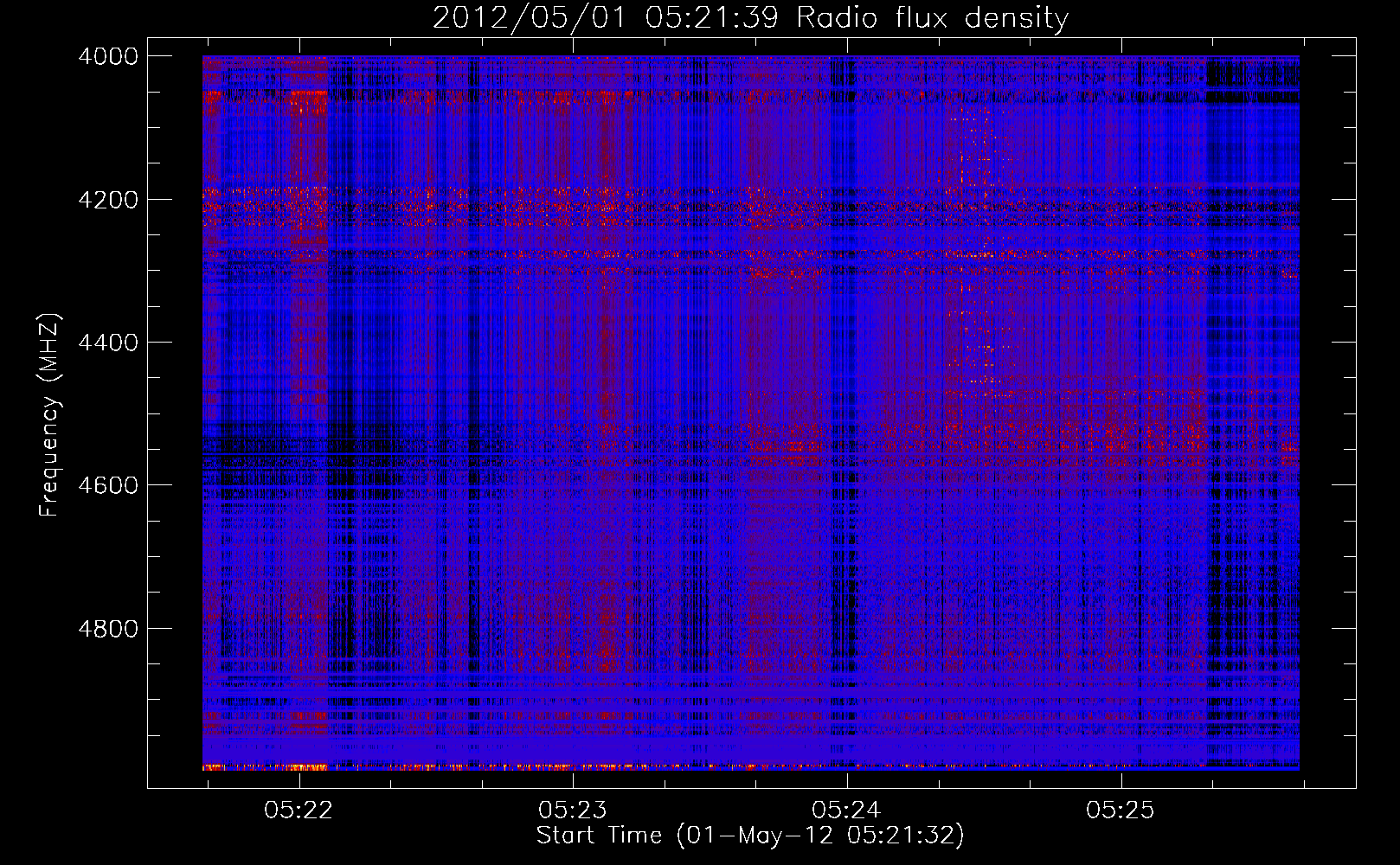Image resolution: width=1400 pixels, height=865 pixels.
Task: Select the 4200 frequency axis label
Action: coord(108,200)
